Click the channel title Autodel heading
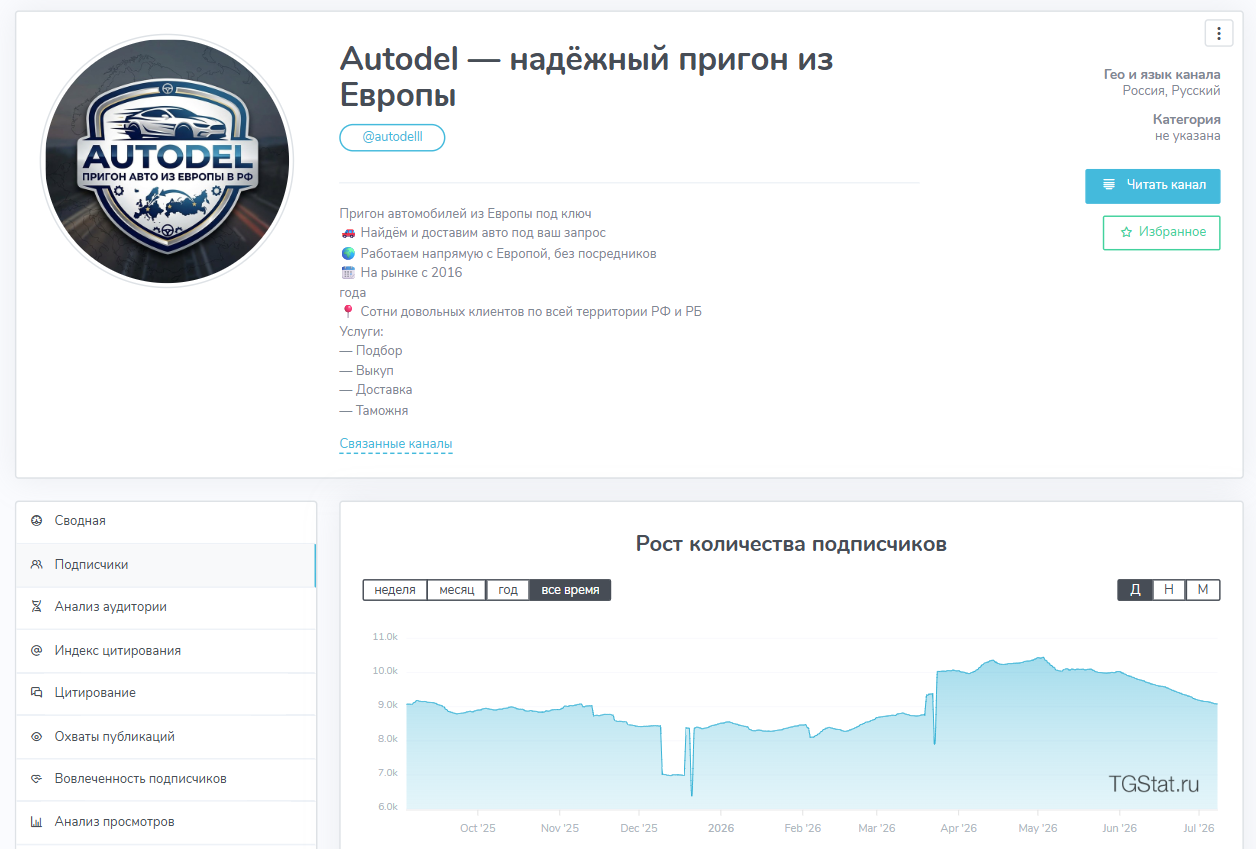The height and width of the screenshot is (849, 1256). click(586, 77)
